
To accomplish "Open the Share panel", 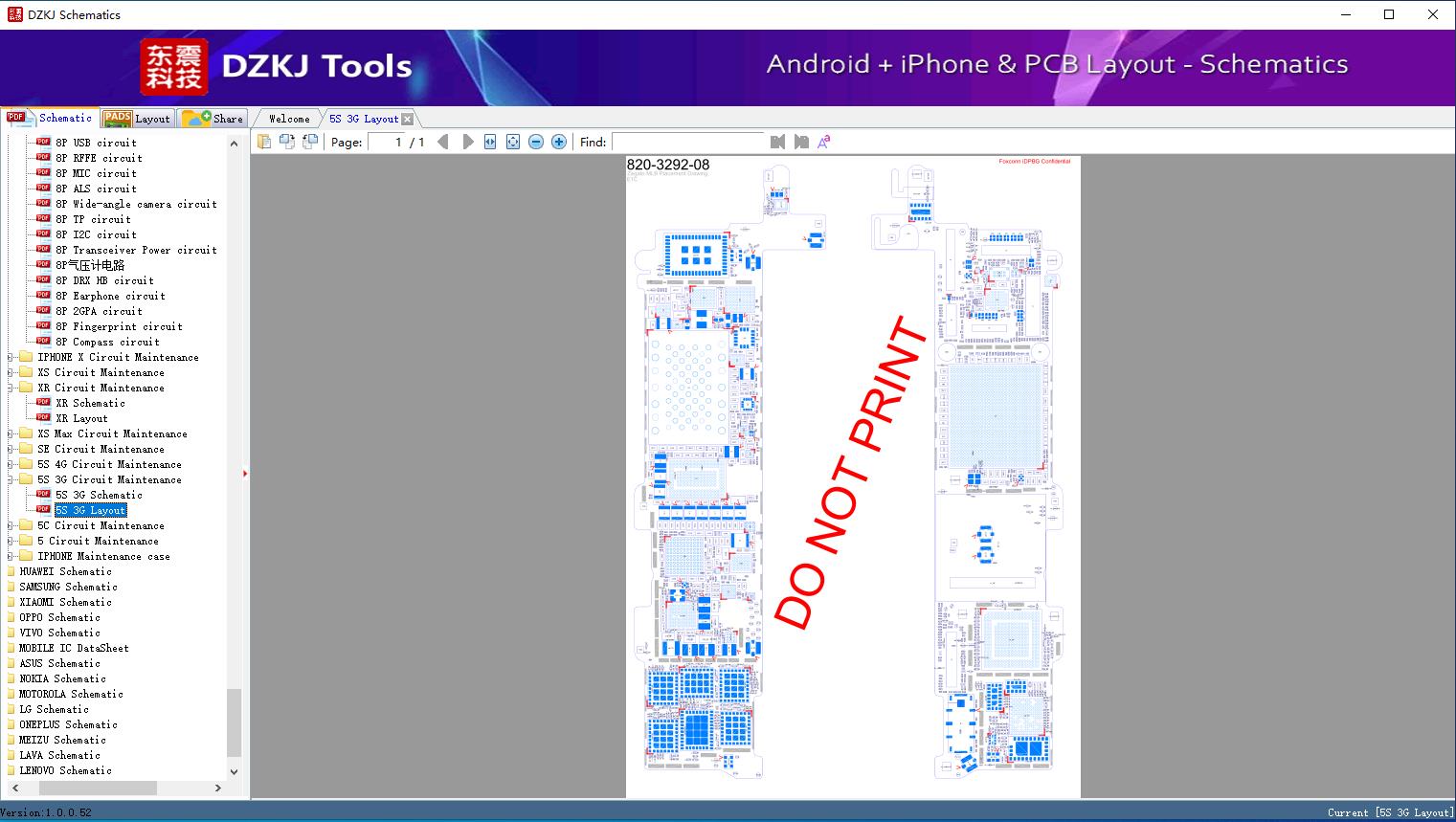I will click(x=213, y=118).
